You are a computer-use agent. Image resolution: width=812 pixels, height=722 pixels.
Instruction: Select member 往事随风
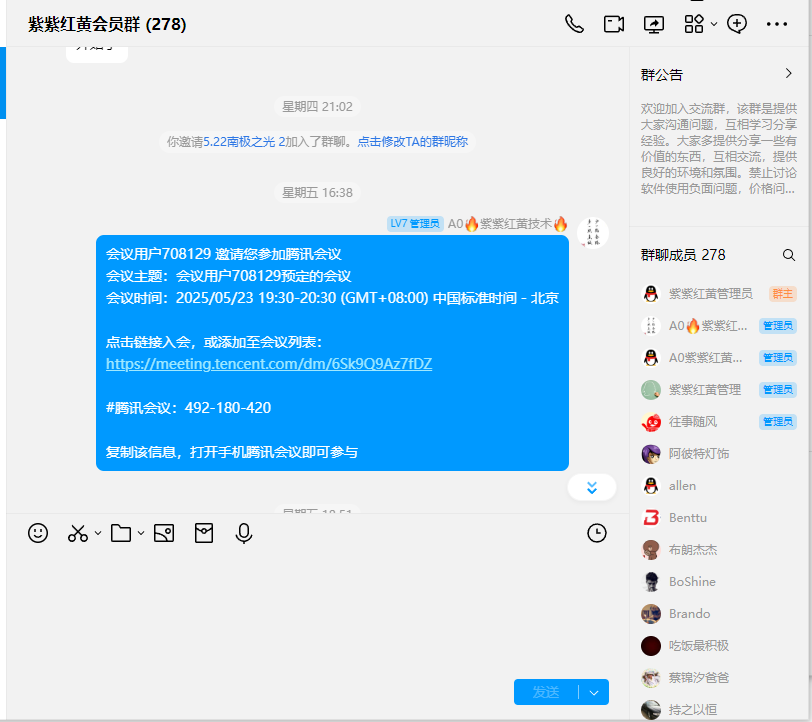[x=718, y=422]
